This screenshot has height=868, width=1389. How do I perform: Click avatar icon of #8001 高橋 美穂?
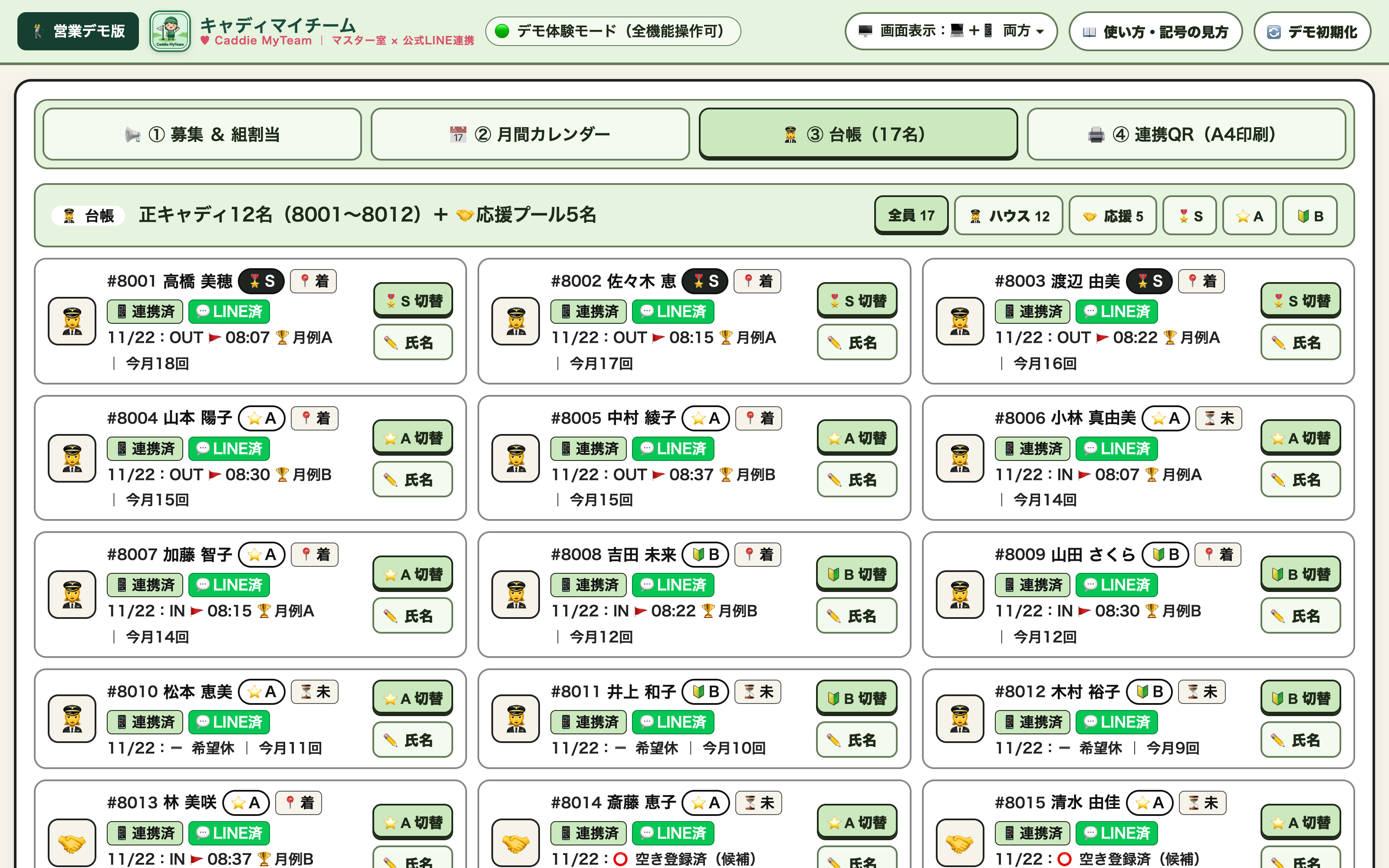pyautogui.click(x=72, y=321)
